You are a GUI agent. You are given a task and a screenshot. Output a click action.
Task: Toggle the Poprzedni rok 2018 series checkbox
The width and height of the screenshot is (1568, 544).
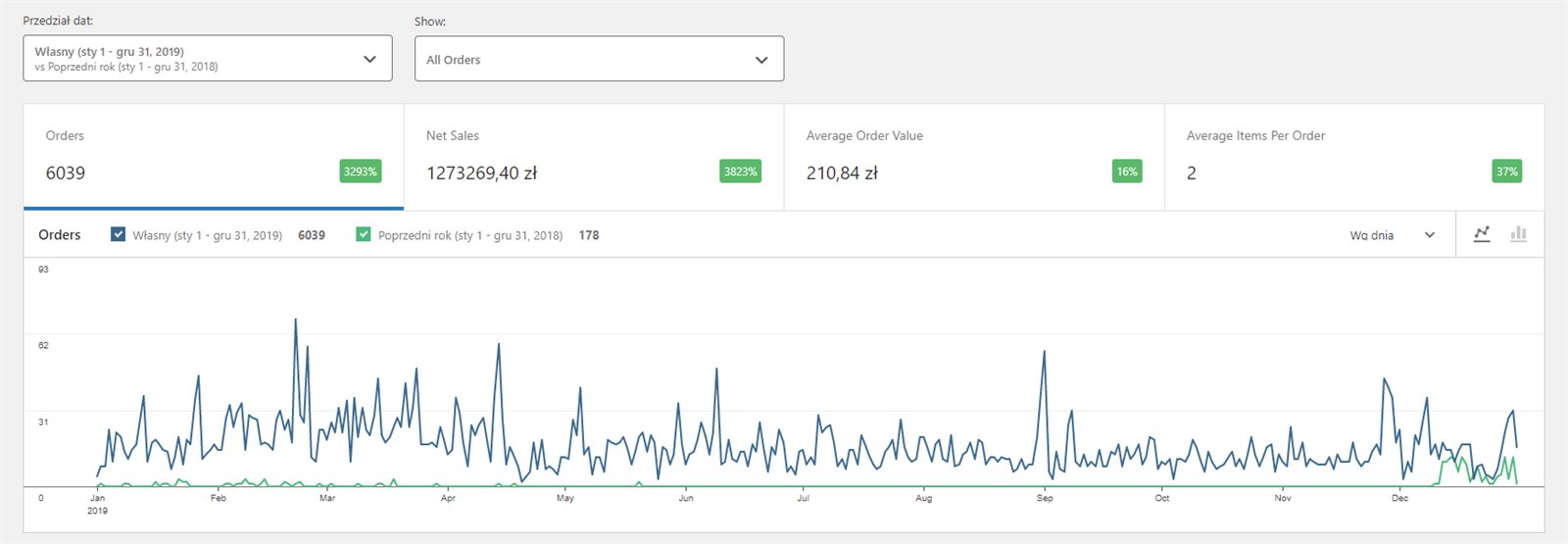(x=364, y=235)
